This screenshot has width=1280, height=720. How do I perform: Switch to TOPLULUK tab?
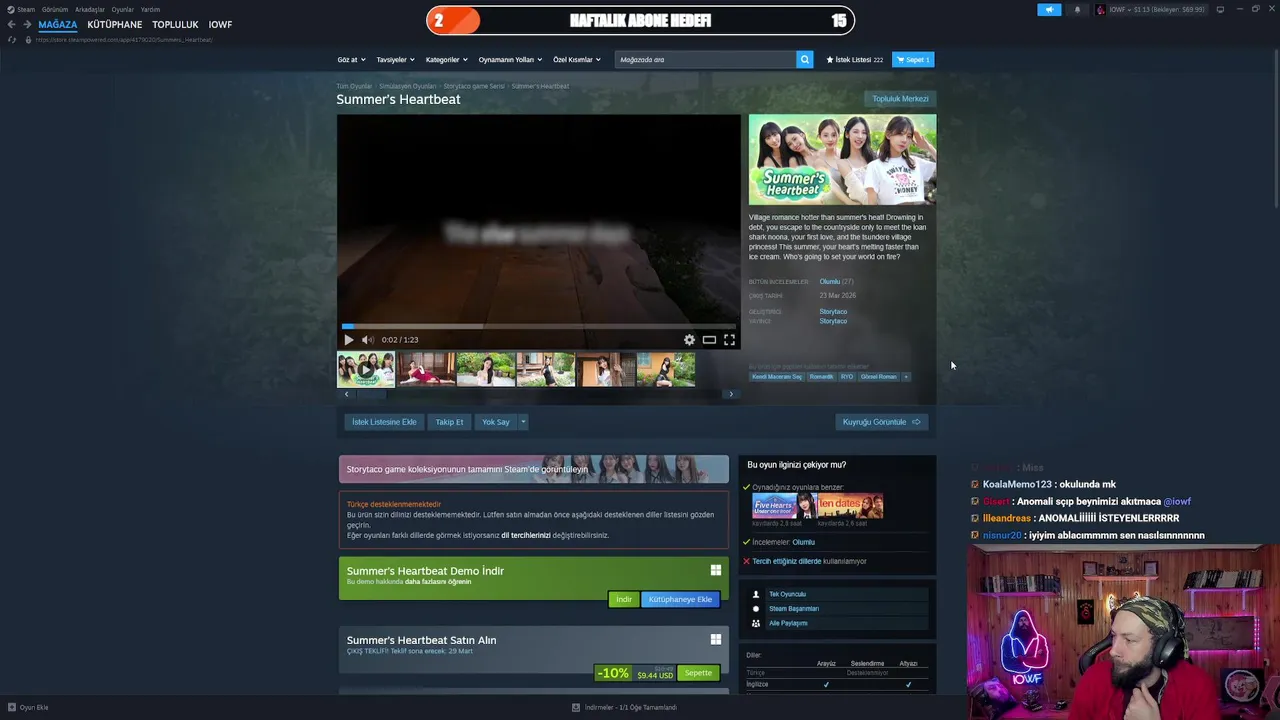175,24
